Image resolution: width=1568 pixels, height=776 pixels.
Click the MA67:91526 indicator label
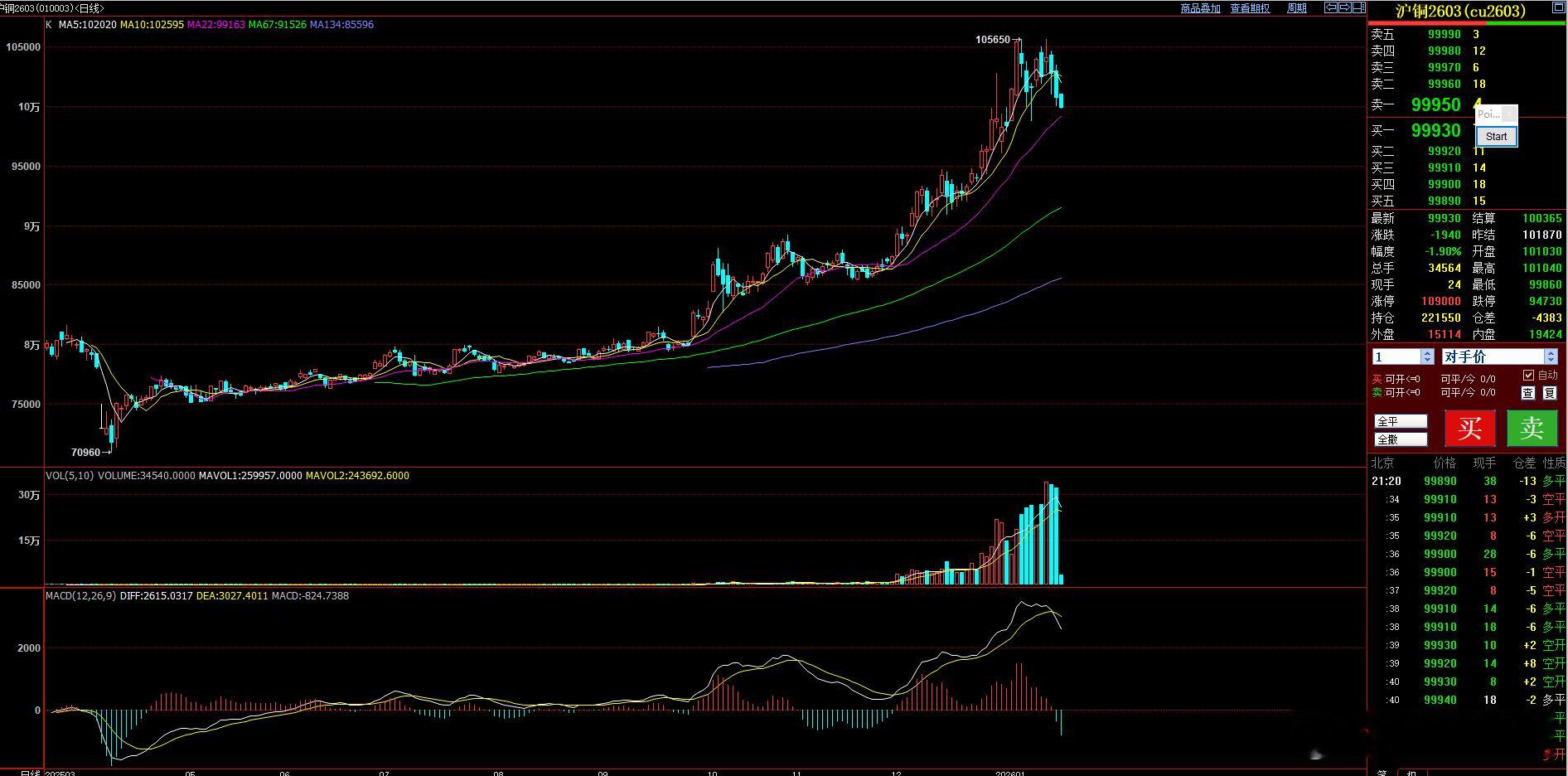(278, 25)
